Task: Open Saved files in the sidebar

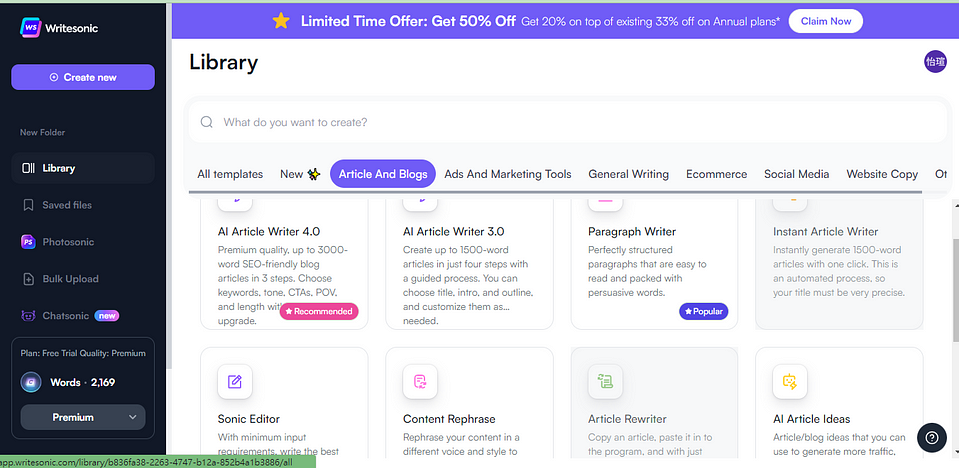Action: [66, 205]
